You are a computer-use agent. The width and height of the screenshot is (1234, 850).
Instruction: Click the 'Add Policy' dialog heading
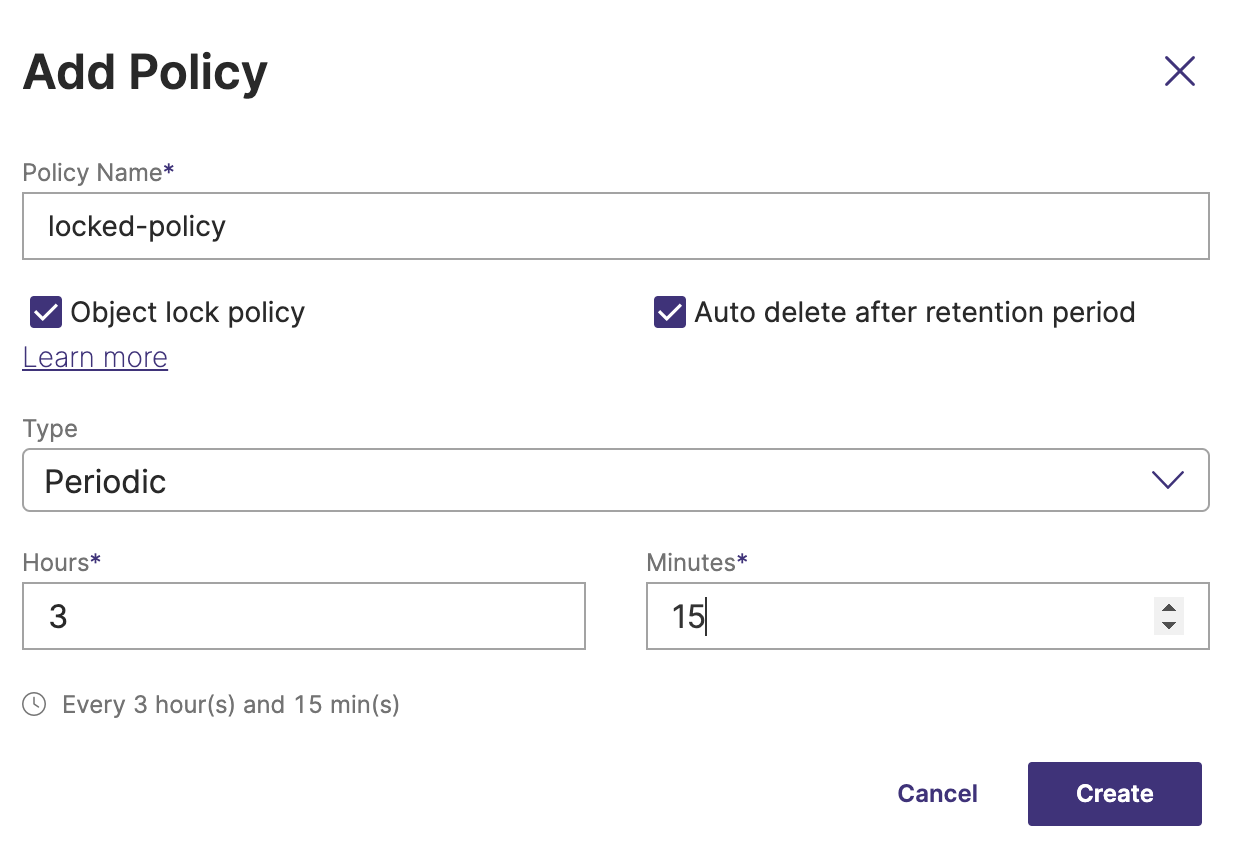point(145,73)
